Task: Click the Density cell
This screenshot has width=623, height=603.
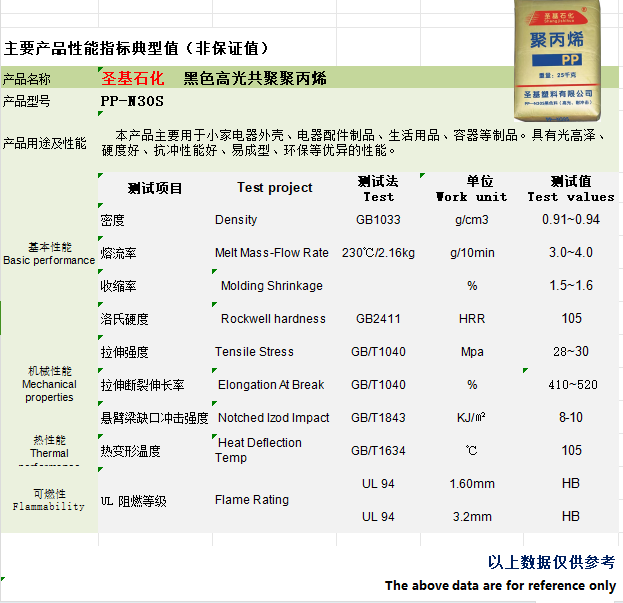Action: point(236,220)
